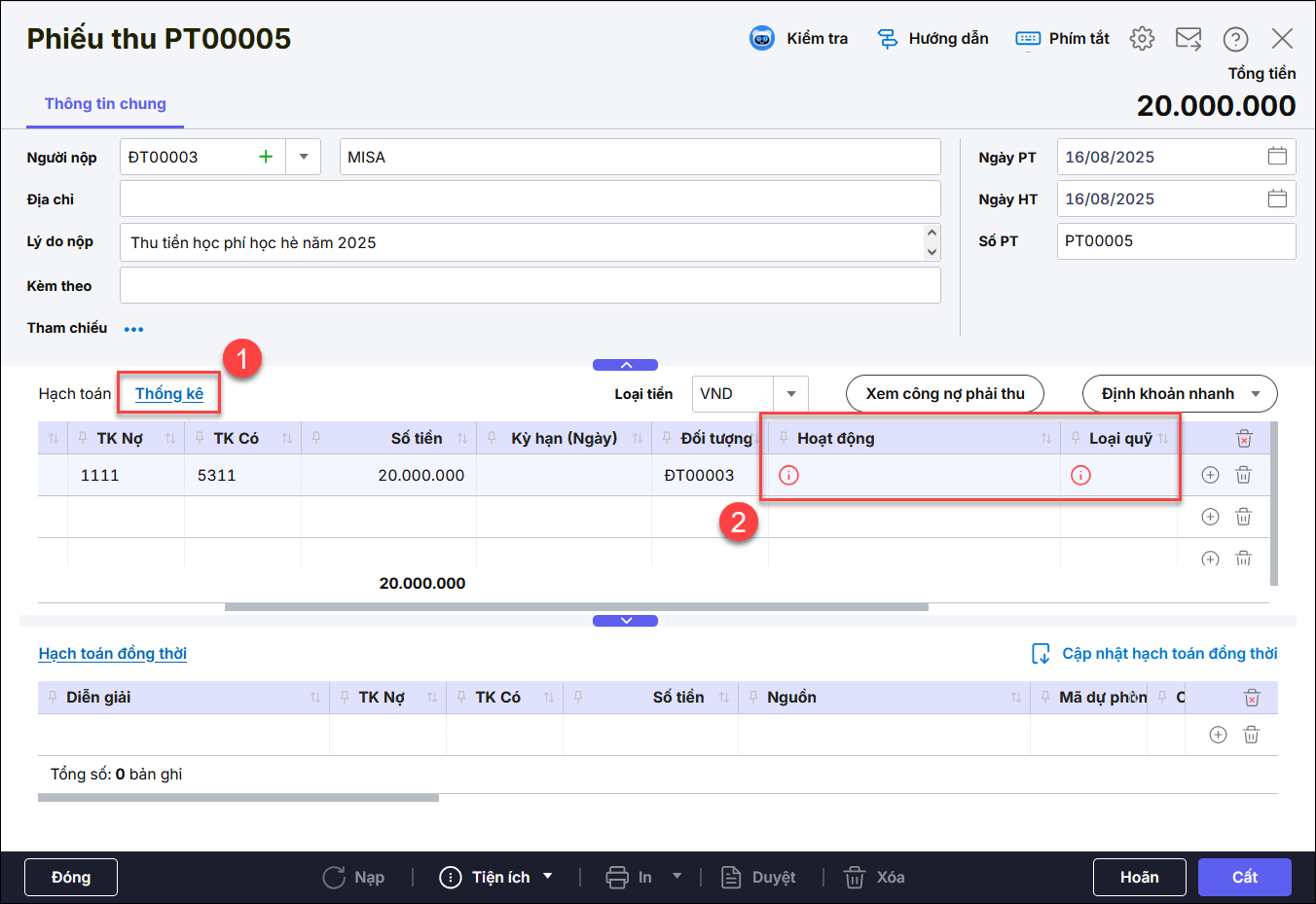
Task: Click green plus to add Người nộp
Action: pyautogui.click(x=265, y=157)
